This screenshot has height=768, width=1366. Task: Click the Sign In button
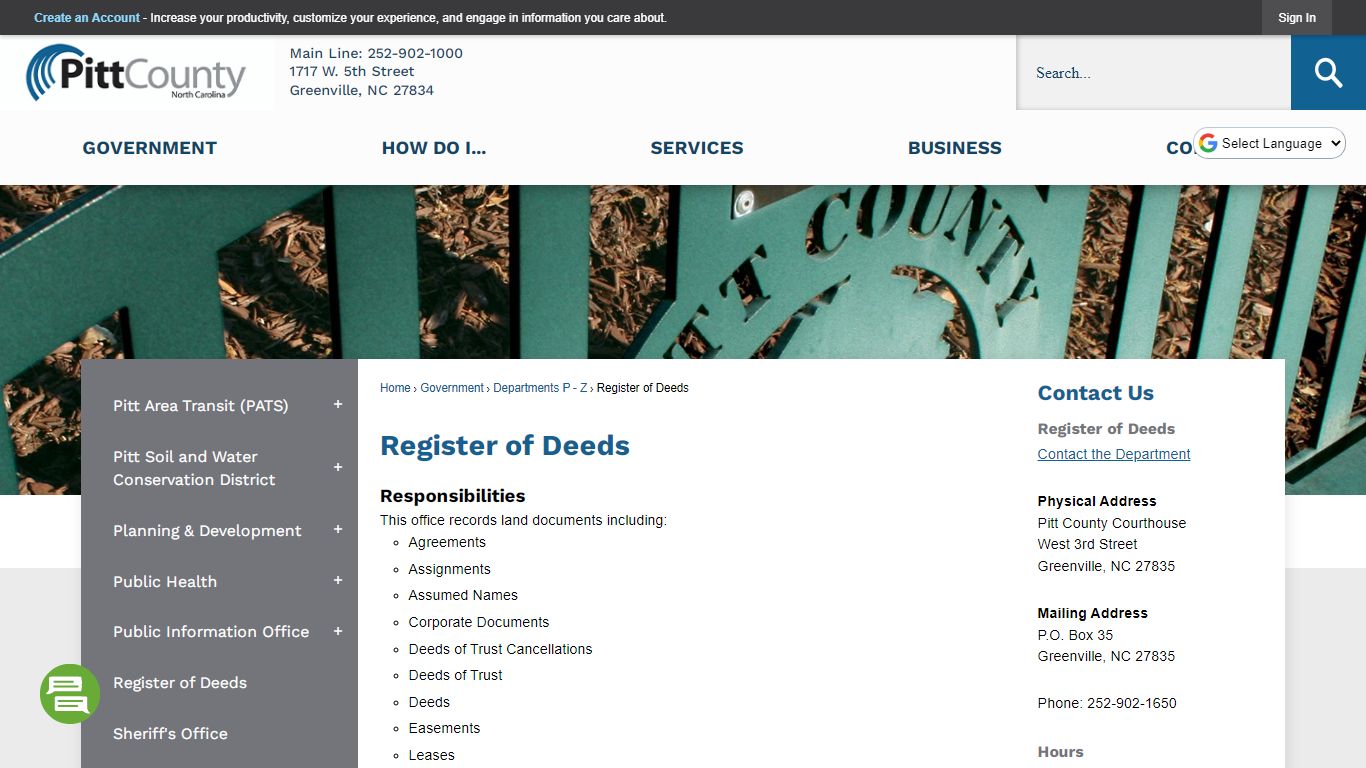coord(1297,18)
